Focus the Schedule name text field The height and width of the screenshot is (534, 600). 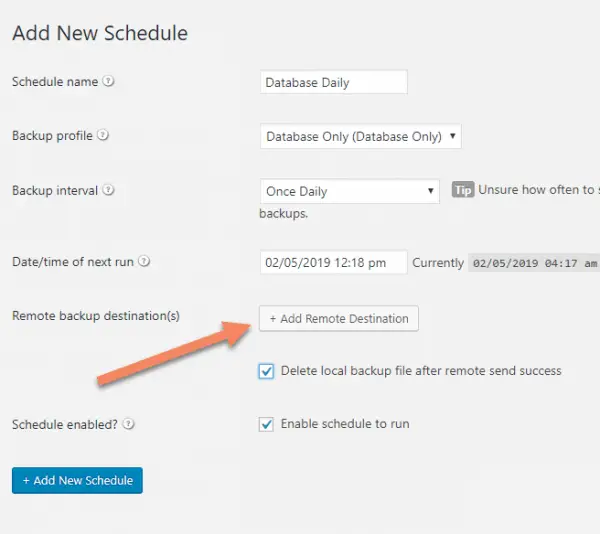point(334,82)
